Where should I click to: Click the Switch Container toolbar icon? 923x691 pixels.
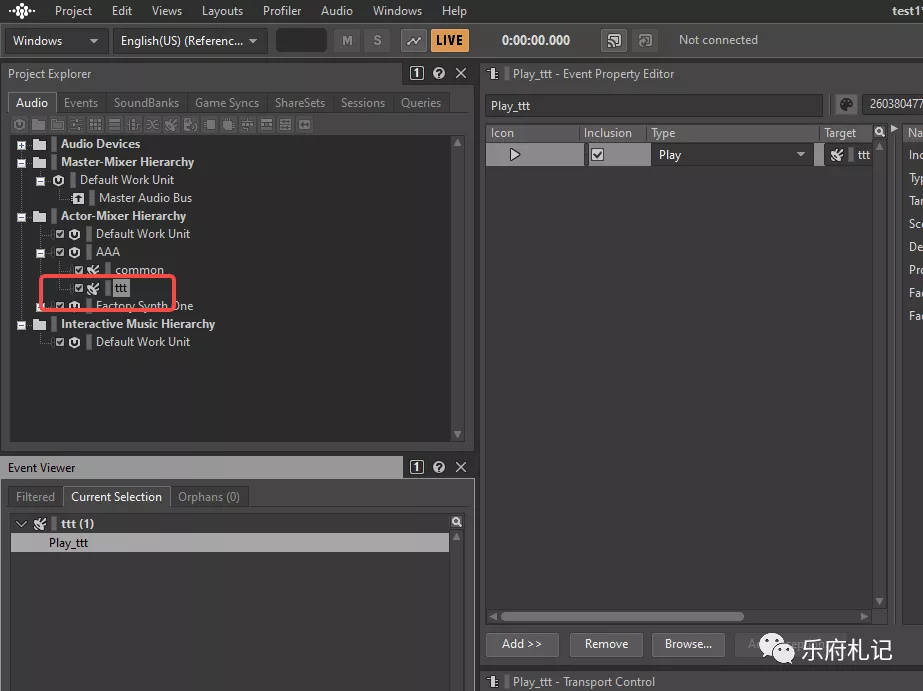coord(134,124)
